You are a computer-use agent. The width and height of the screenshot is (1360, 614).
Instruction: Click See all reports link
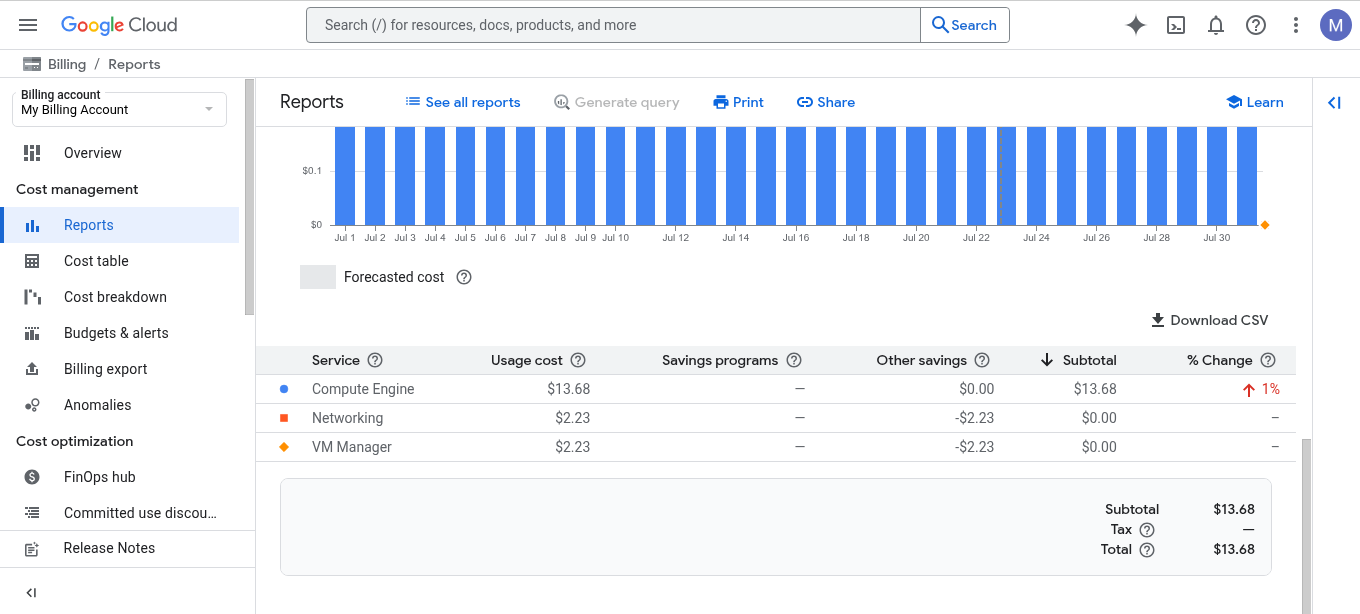[463, 102]
